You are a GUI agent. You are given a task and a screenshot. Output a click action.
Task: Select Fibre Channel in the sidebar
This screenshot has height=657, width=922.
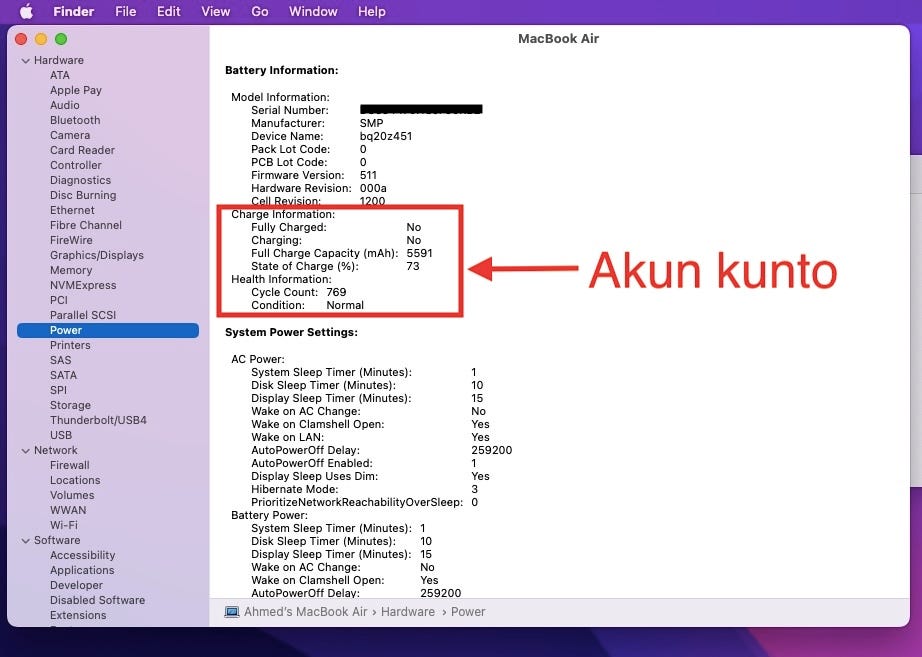click(86, 225)
